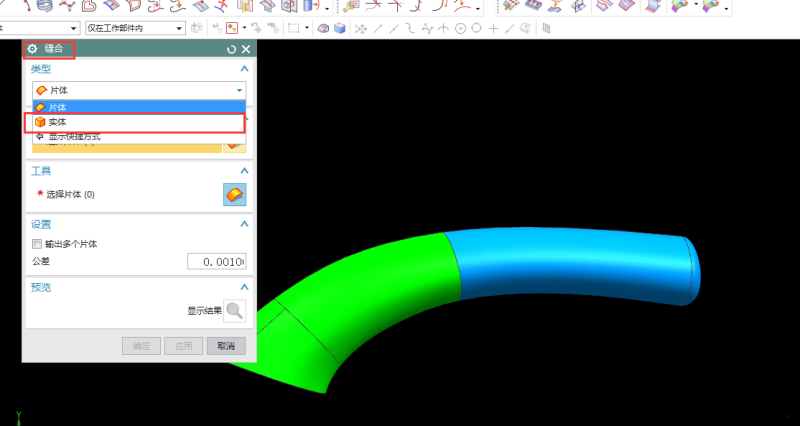
Task: Click the four-arrow move snap icon
Action: [361, 29]
